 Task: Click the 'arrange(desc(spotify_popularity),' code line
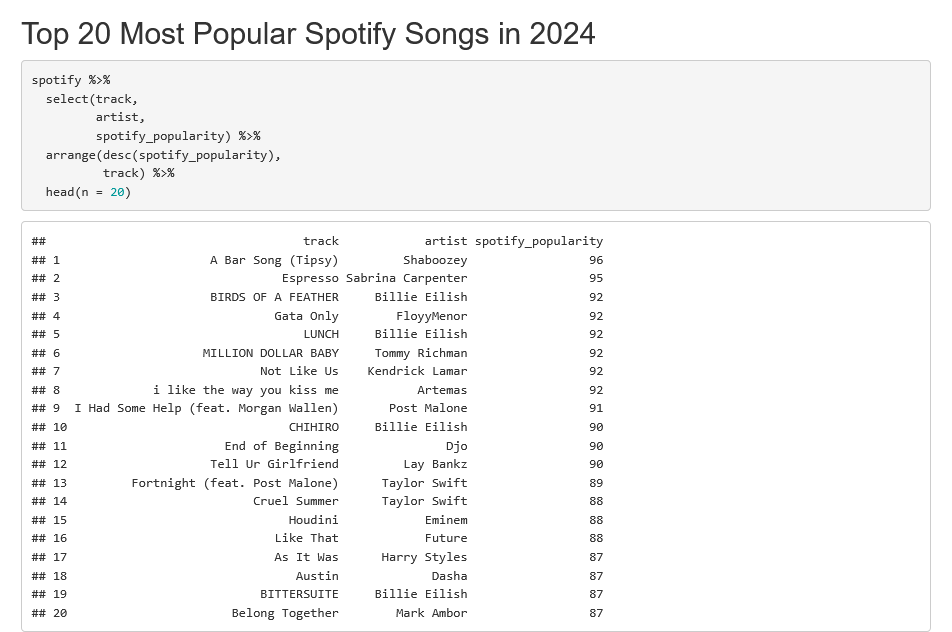(x=163, y=155)
